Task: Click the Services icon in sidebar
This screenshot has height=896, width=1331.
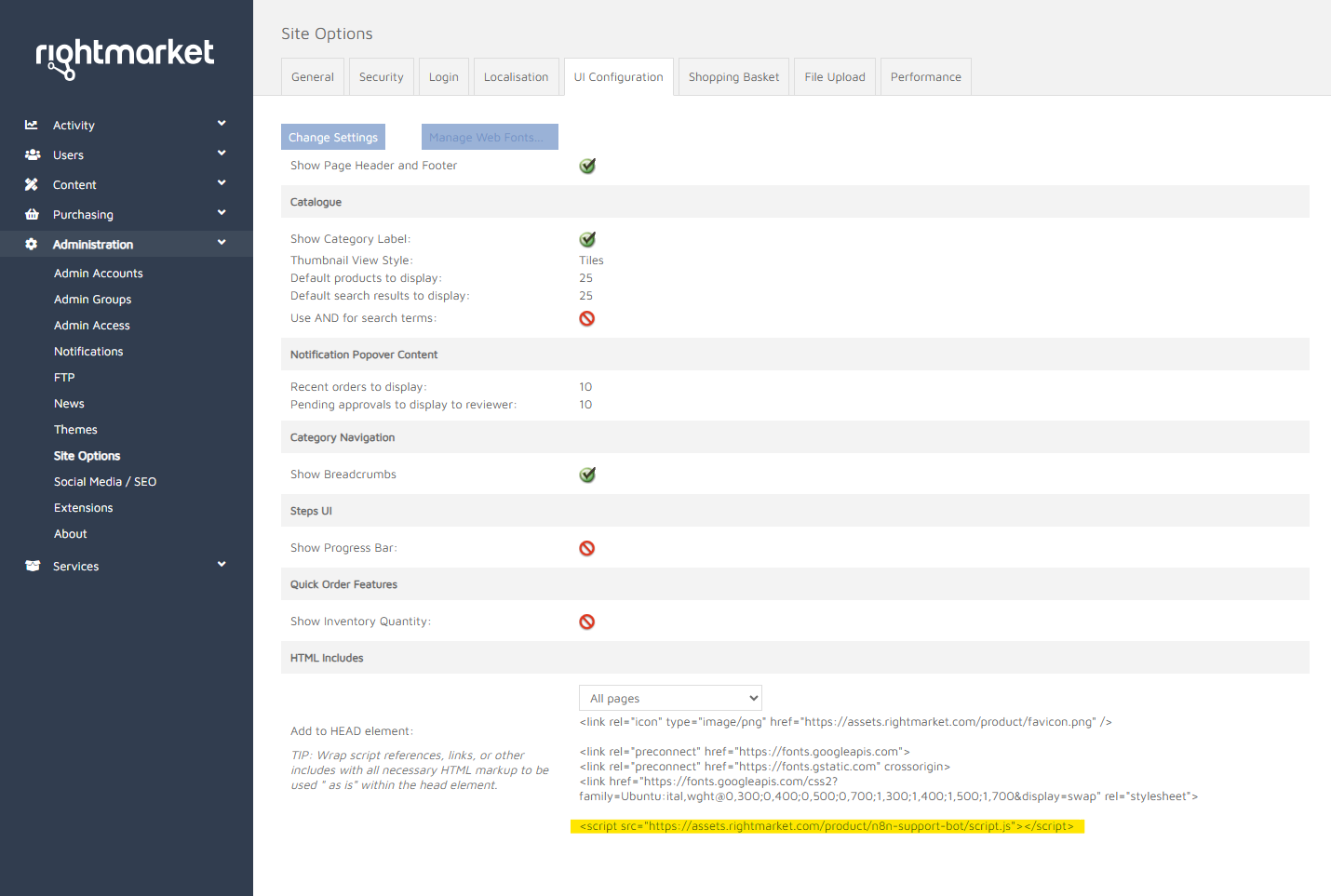Action: [x=33, y=566]
